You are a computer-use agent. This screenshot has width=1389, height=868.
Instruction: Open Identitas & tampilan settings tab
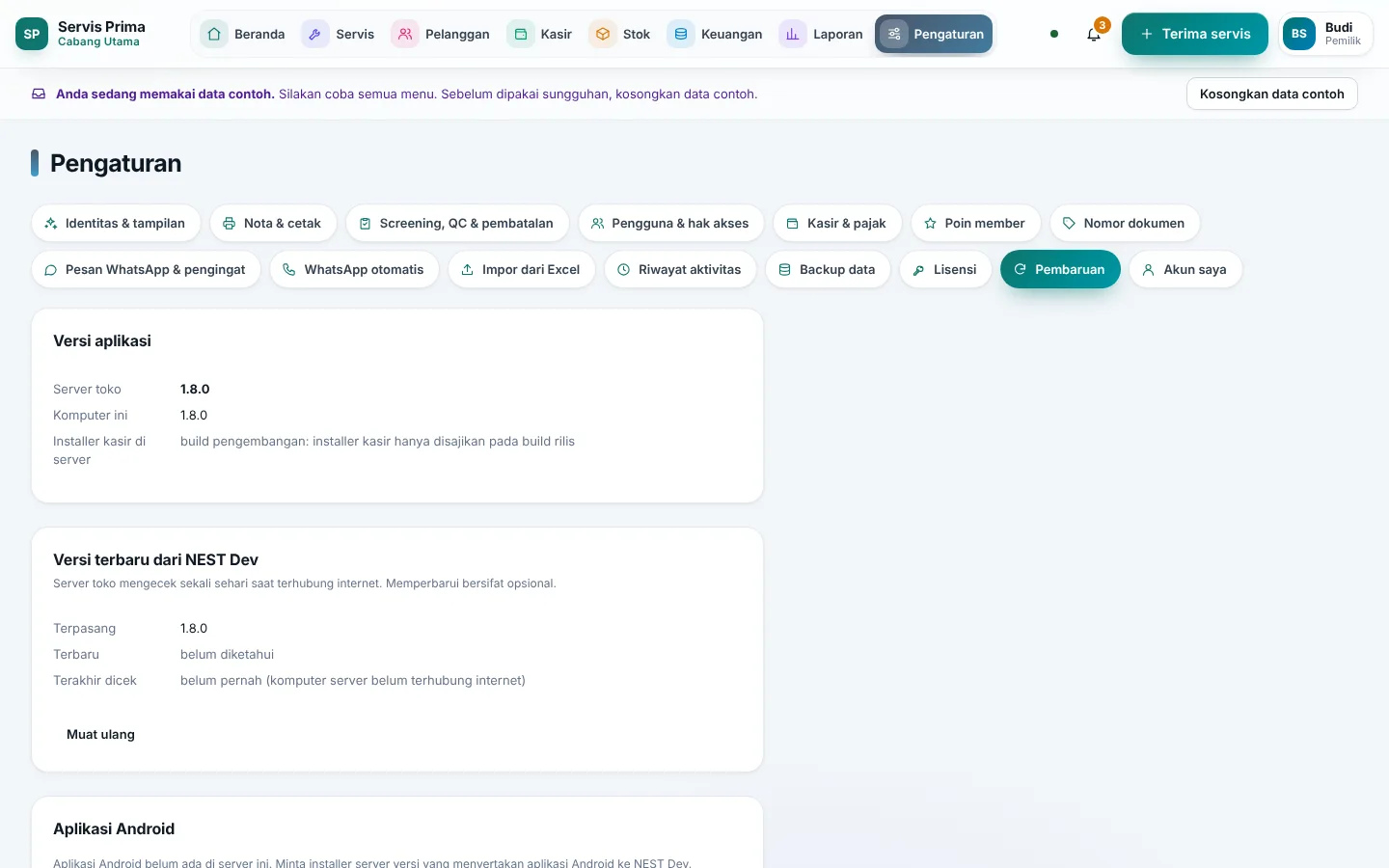[x=116, y=223]
